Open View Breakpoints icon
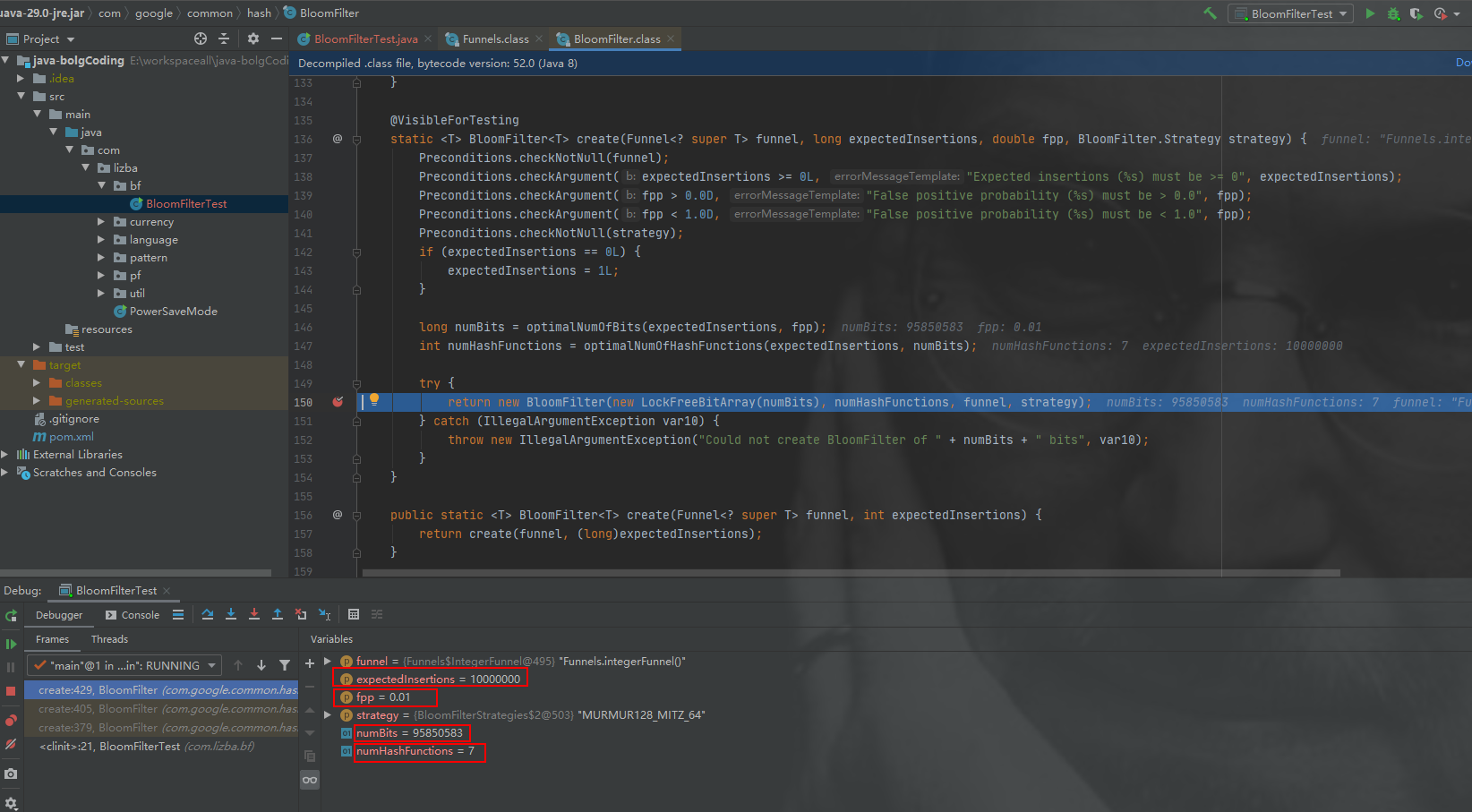The image size is (1472, 812). point(11,721)
